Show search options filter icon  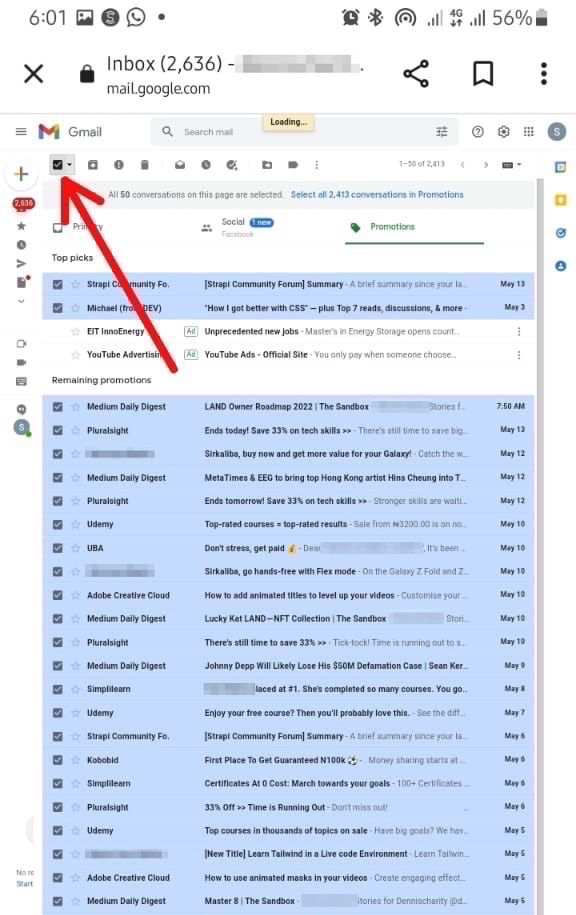click(x=442, y=132)
